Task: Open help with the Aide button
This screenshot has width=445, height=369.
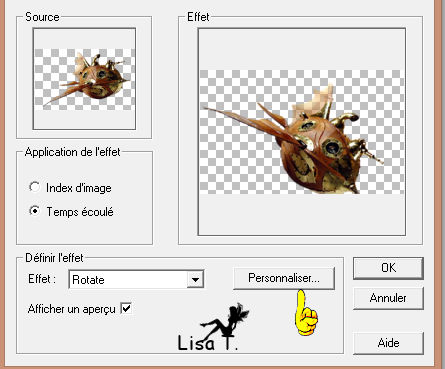Action: [388, 343]
